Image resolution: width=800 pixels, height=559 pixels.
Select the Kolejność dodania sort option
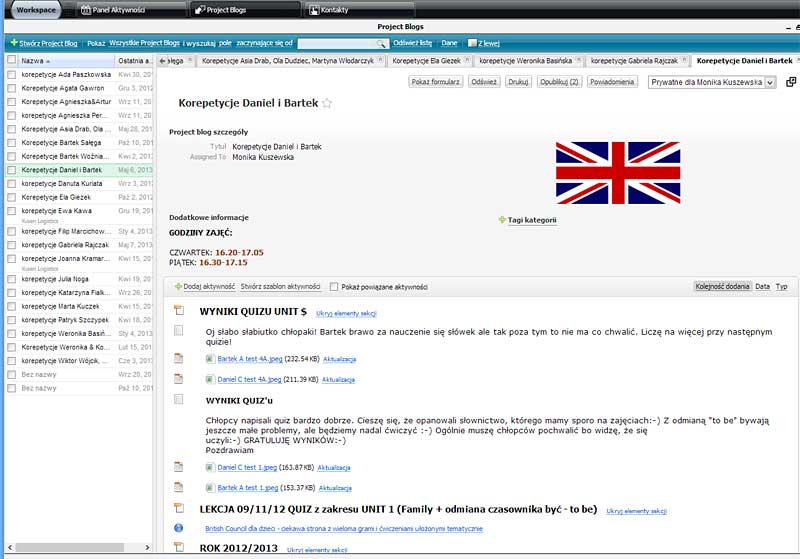tap(722, 287)
